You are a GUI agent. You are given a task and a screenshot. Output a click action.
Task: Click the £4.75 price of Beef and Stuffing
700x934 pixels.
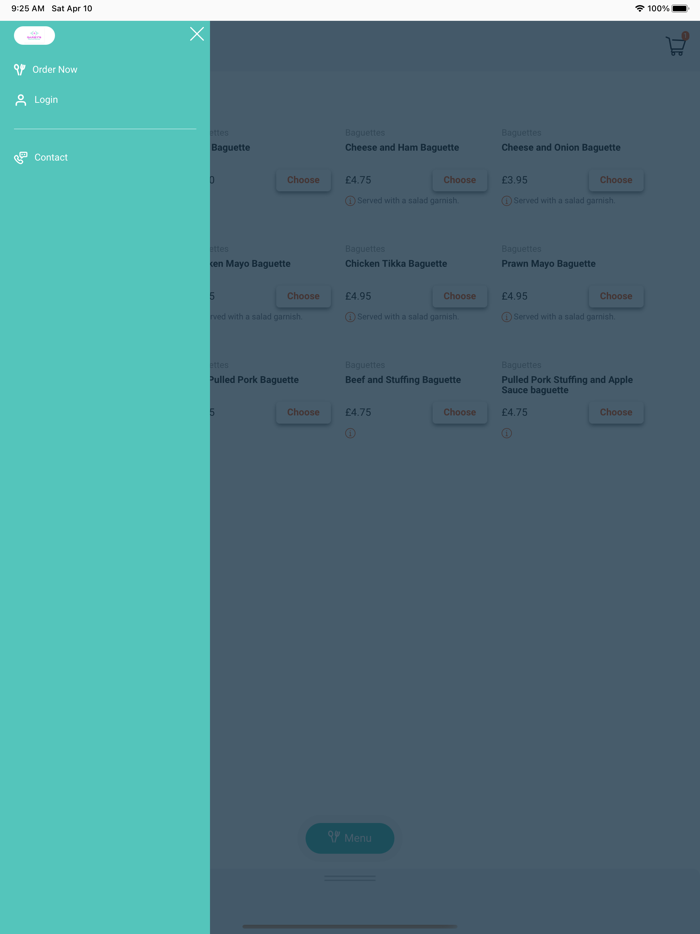[358, 412]
